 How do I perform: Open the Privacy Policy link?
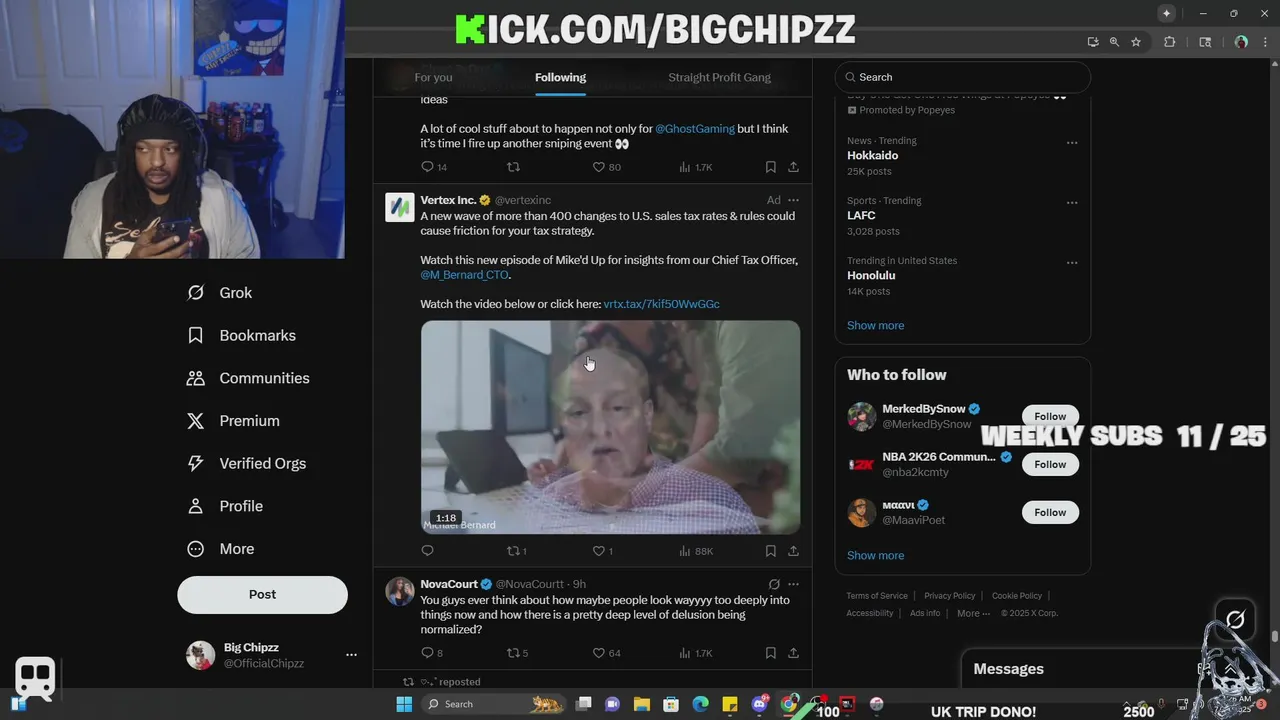click(949, 596)
